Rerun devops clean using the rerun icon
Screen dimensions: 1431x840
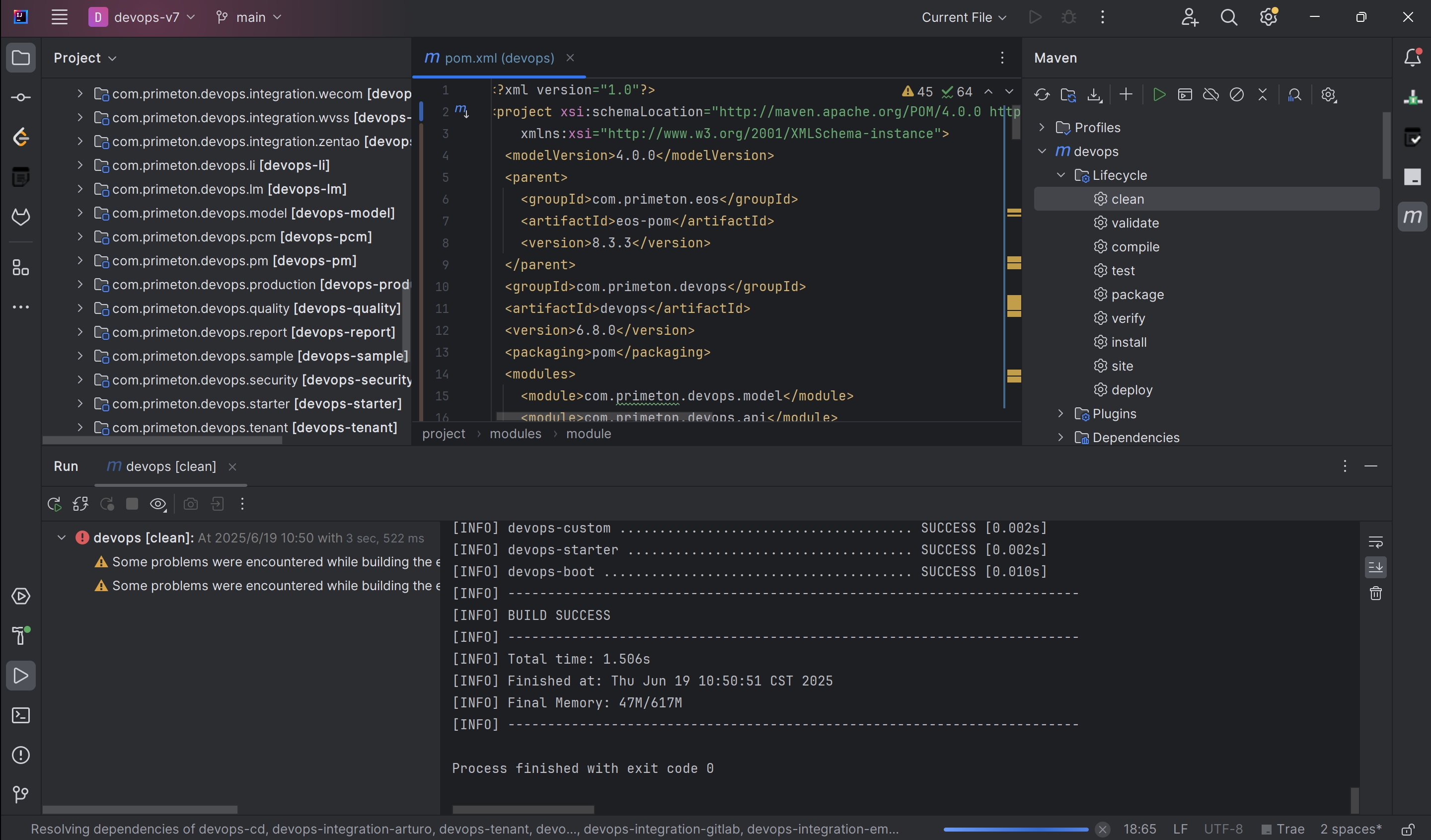coord(55,504)
